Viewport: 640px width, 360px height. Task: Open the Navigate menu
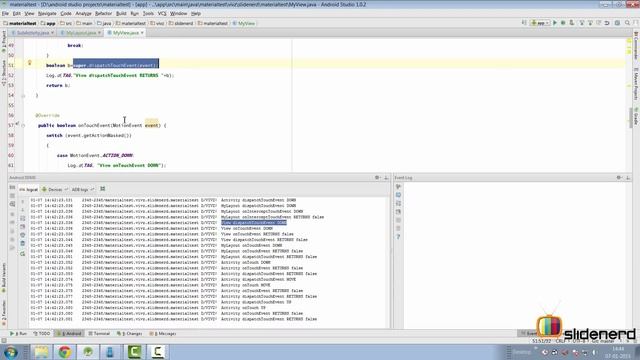pos(47,13)
